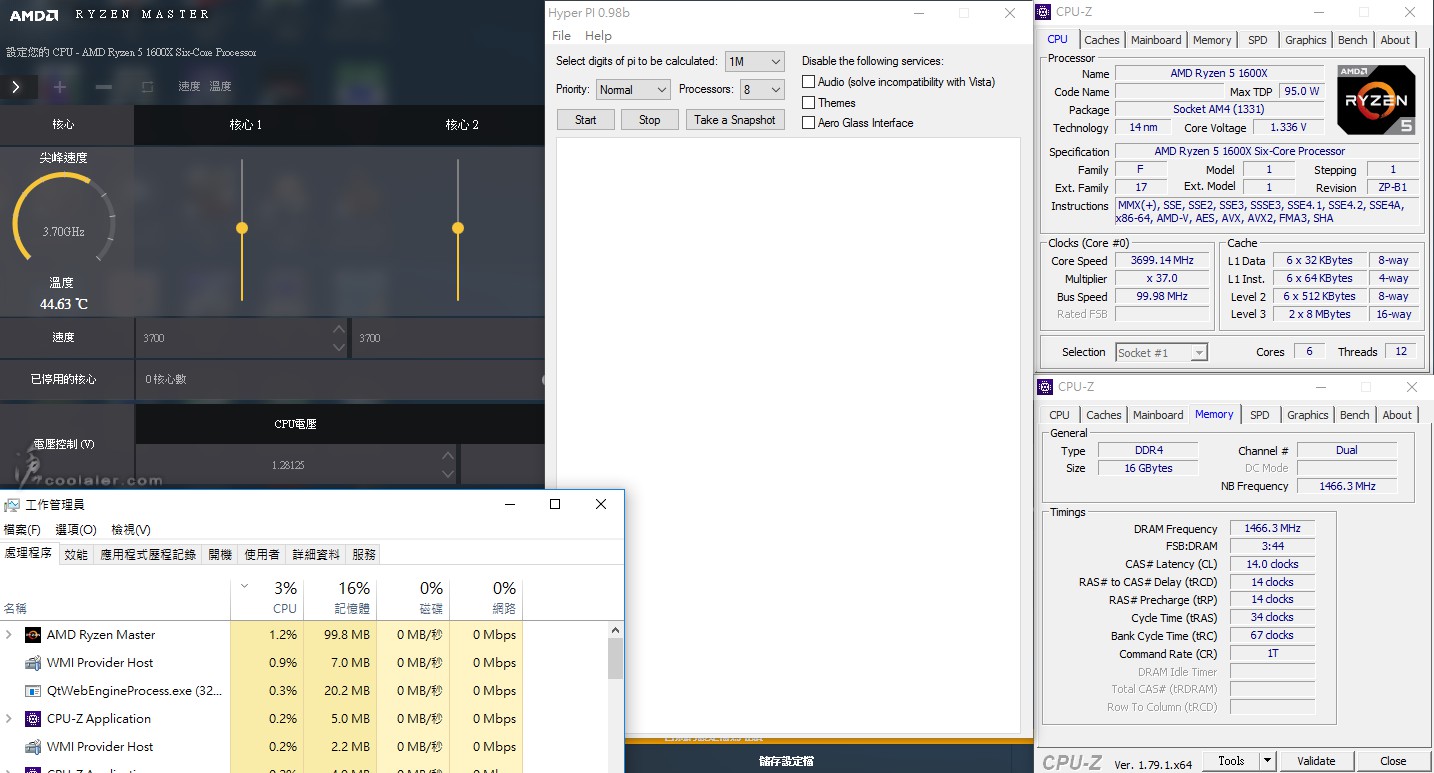The height and width of the screenshot is (773, 1434).
Task: Switch to 詳細資料 tab in Task Manager
Action: pyautogui.click(x=316, y=554)
